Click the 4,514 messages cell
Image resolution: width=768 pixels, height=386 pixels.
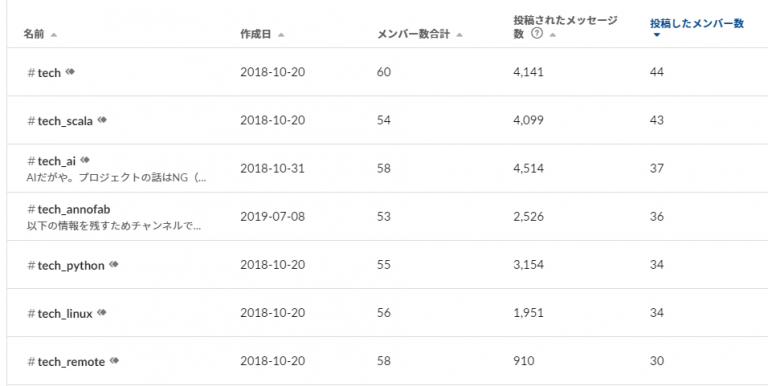coord(528,169)
